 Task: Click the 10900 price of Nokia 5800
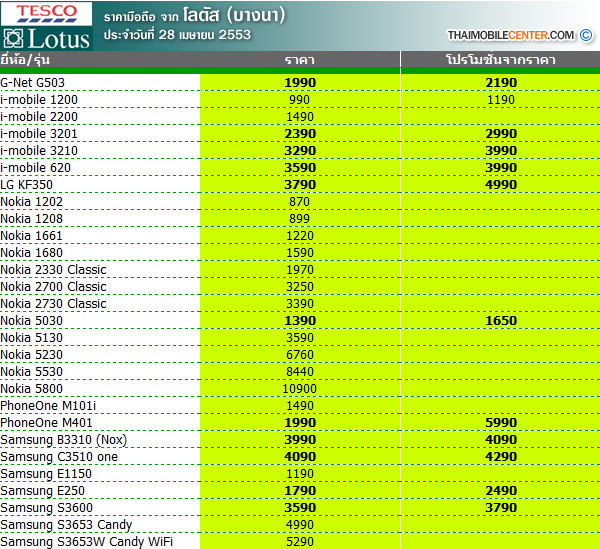tap(300, 389)
